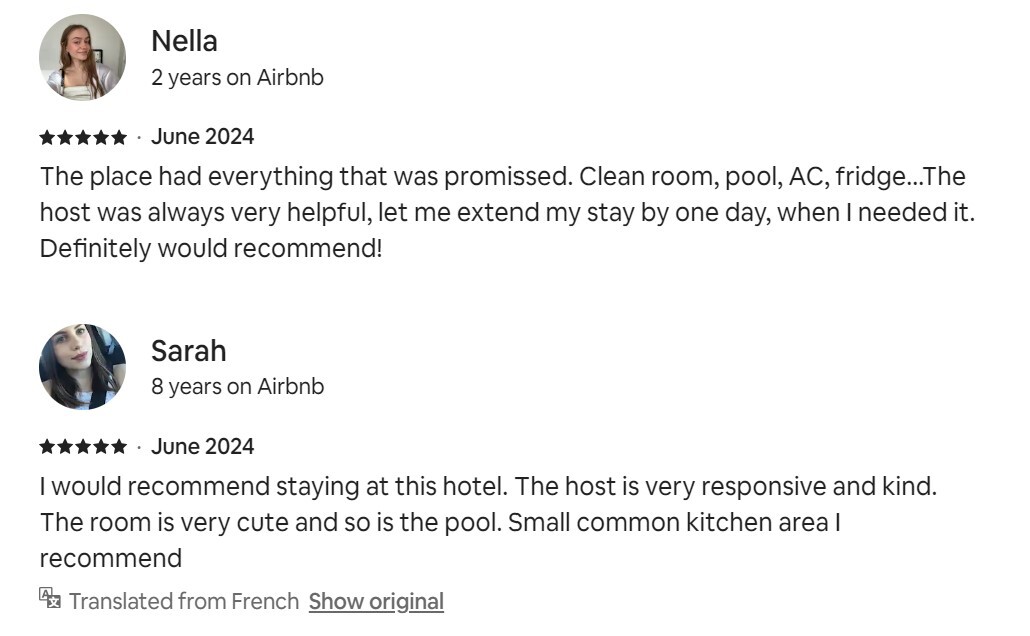
Task: Click the translation icon under Sarah's review
Action: coord(50,599)
